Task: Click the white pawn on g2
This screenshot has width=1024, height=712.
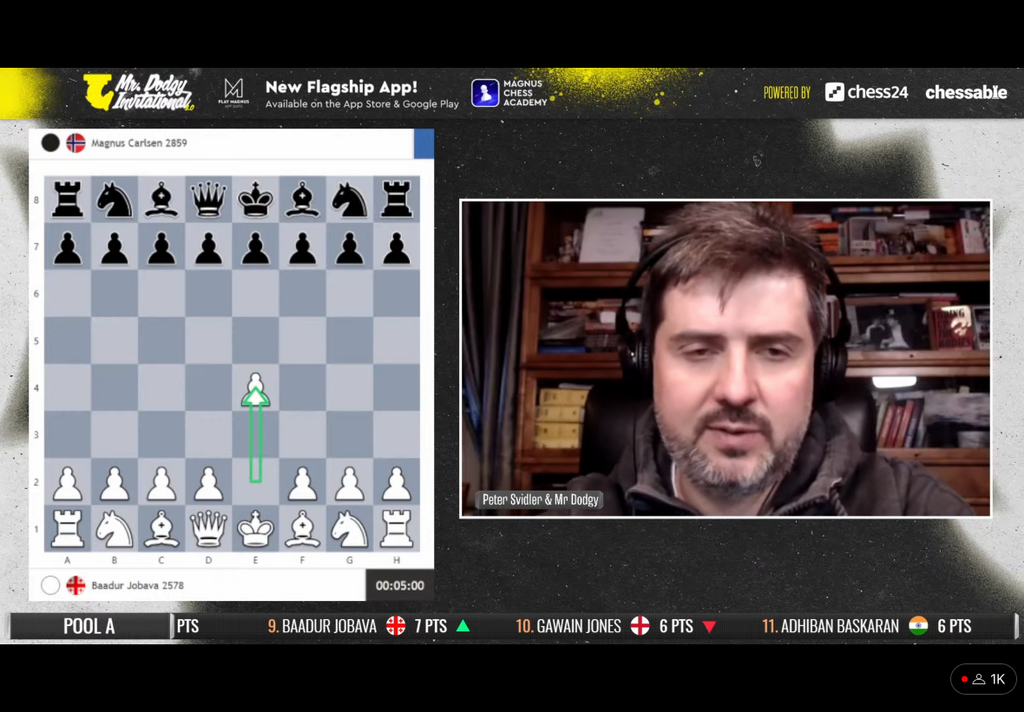Action: pyautogui.click(x=349, y=481)
